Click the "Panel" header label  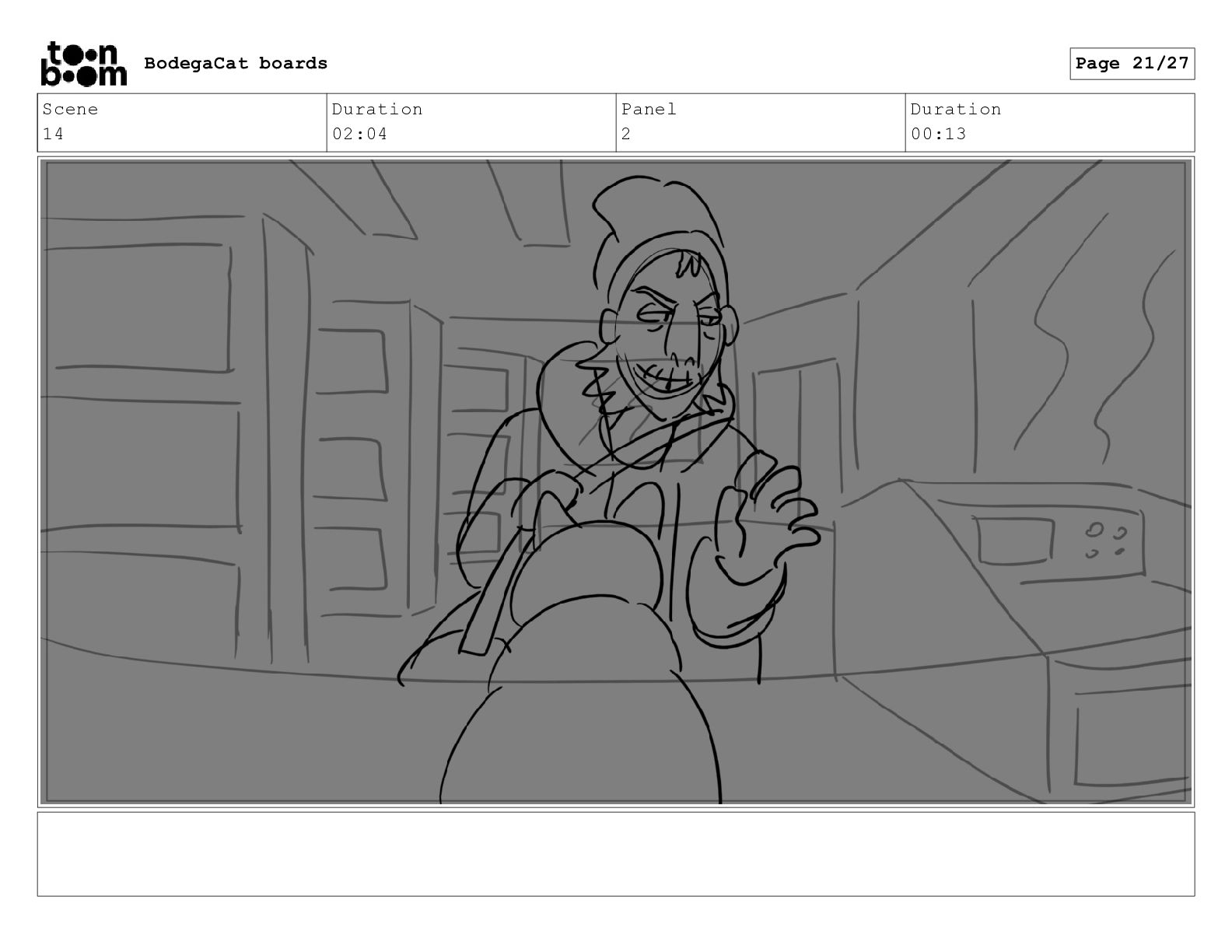point(649,109)
